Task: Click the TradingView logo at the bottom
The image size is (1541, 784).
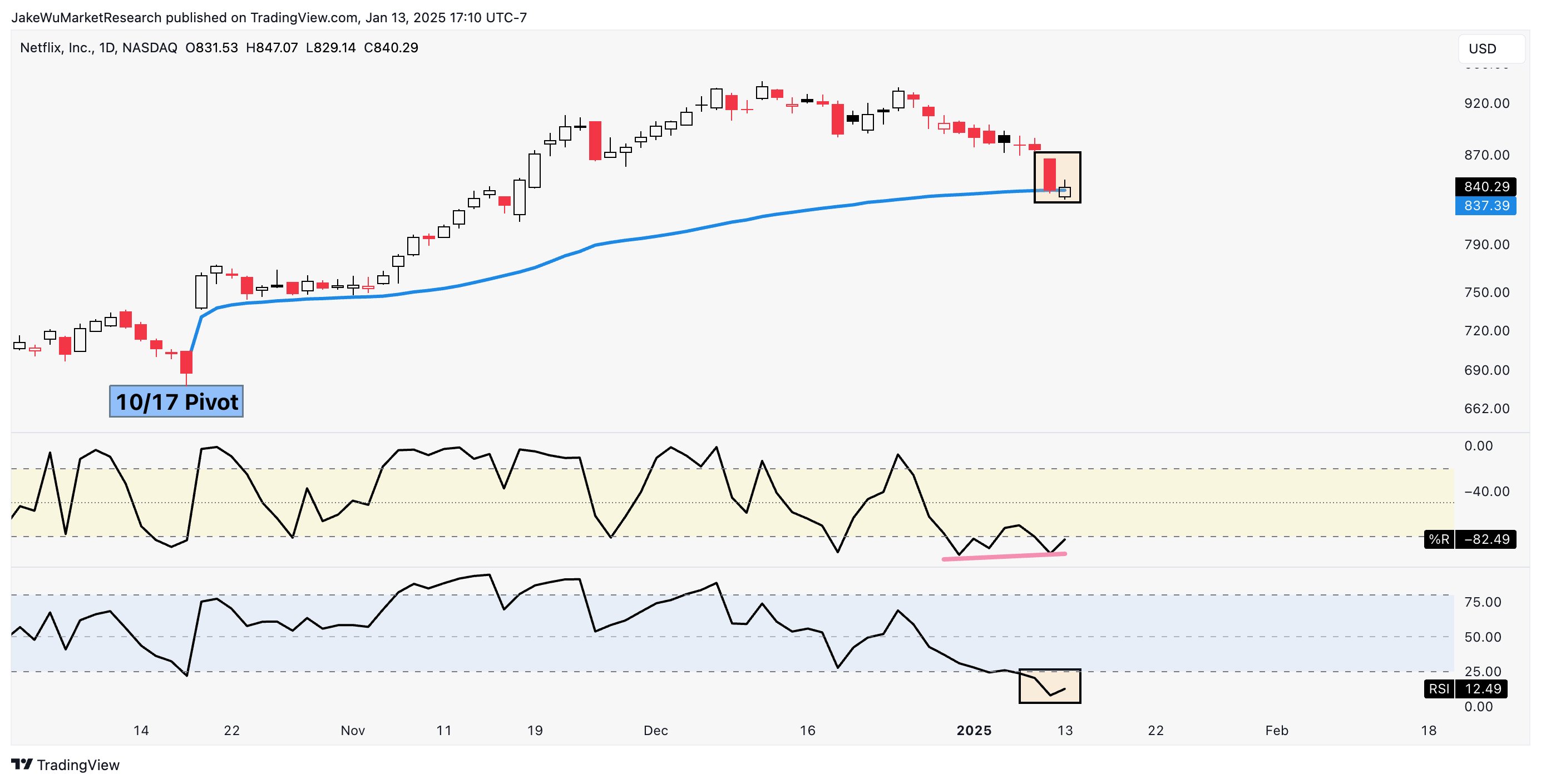Action: pyautogui.click(x=66, y=765)
